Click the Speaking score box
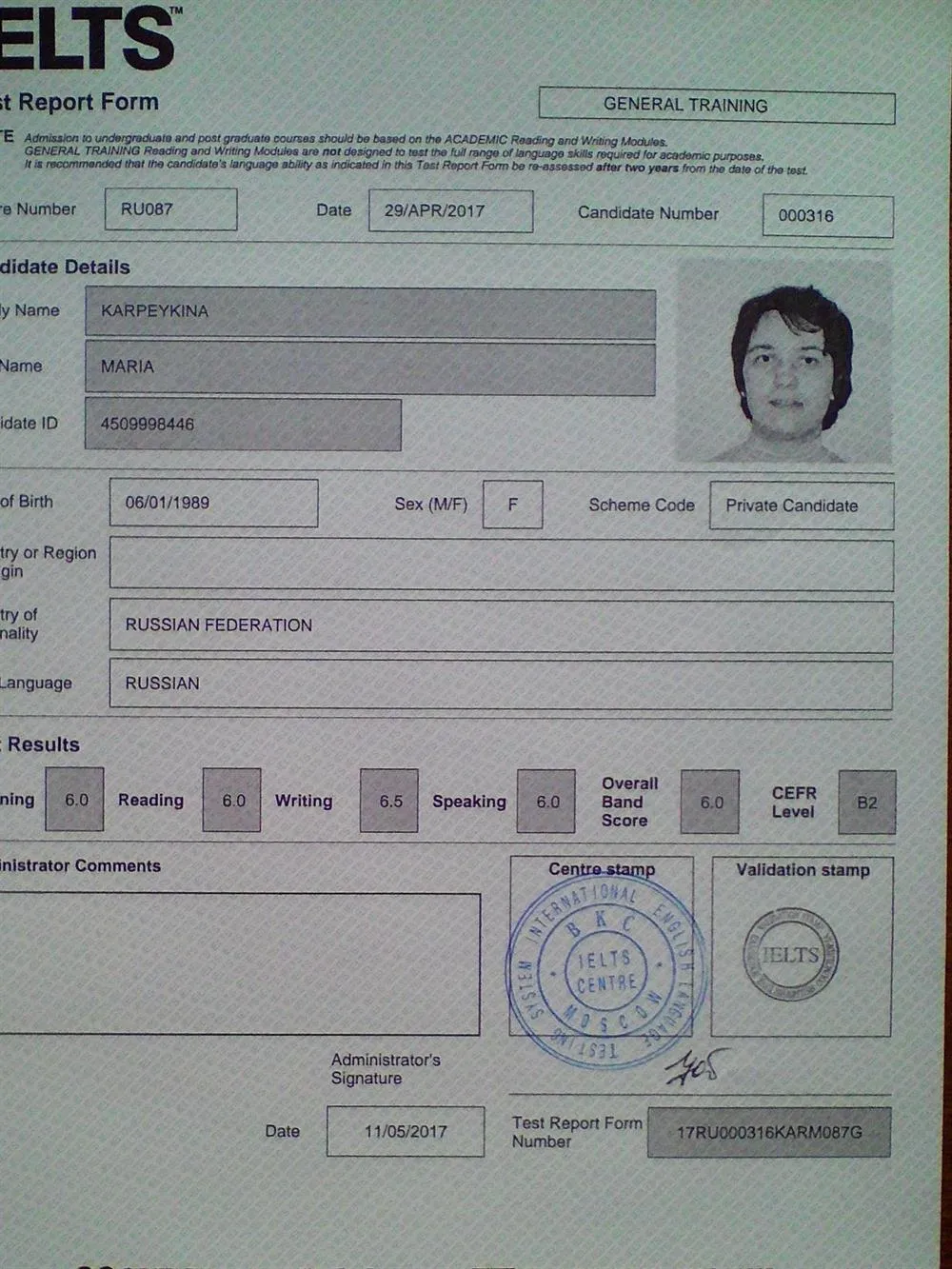 tap(546, 802)
